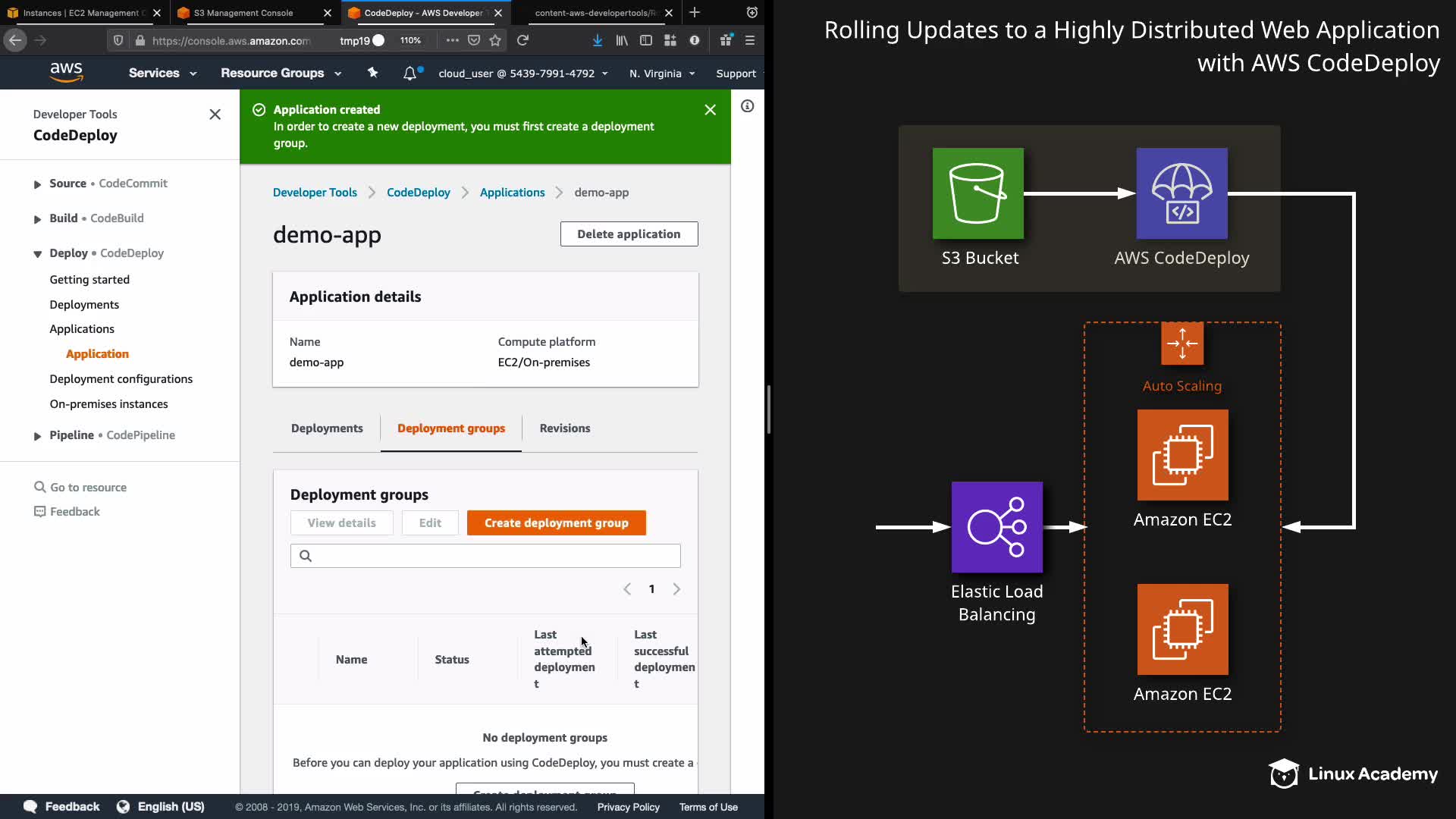1456x819 pixels.
Task: Open the info panel icon
Action: pyautogui.click(x=747, y=106)
